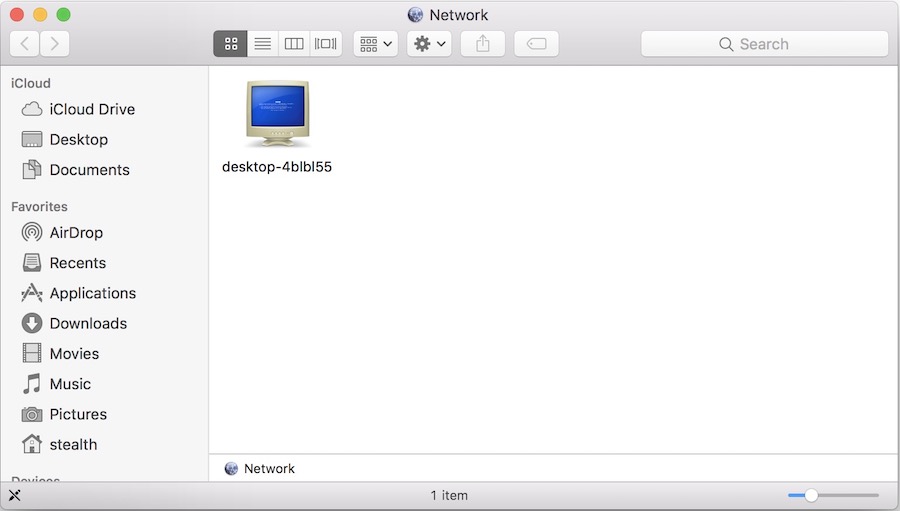This screenshot has height=511, width=900.
Task: Click the stealth house icon
Action: coord(32,444)
